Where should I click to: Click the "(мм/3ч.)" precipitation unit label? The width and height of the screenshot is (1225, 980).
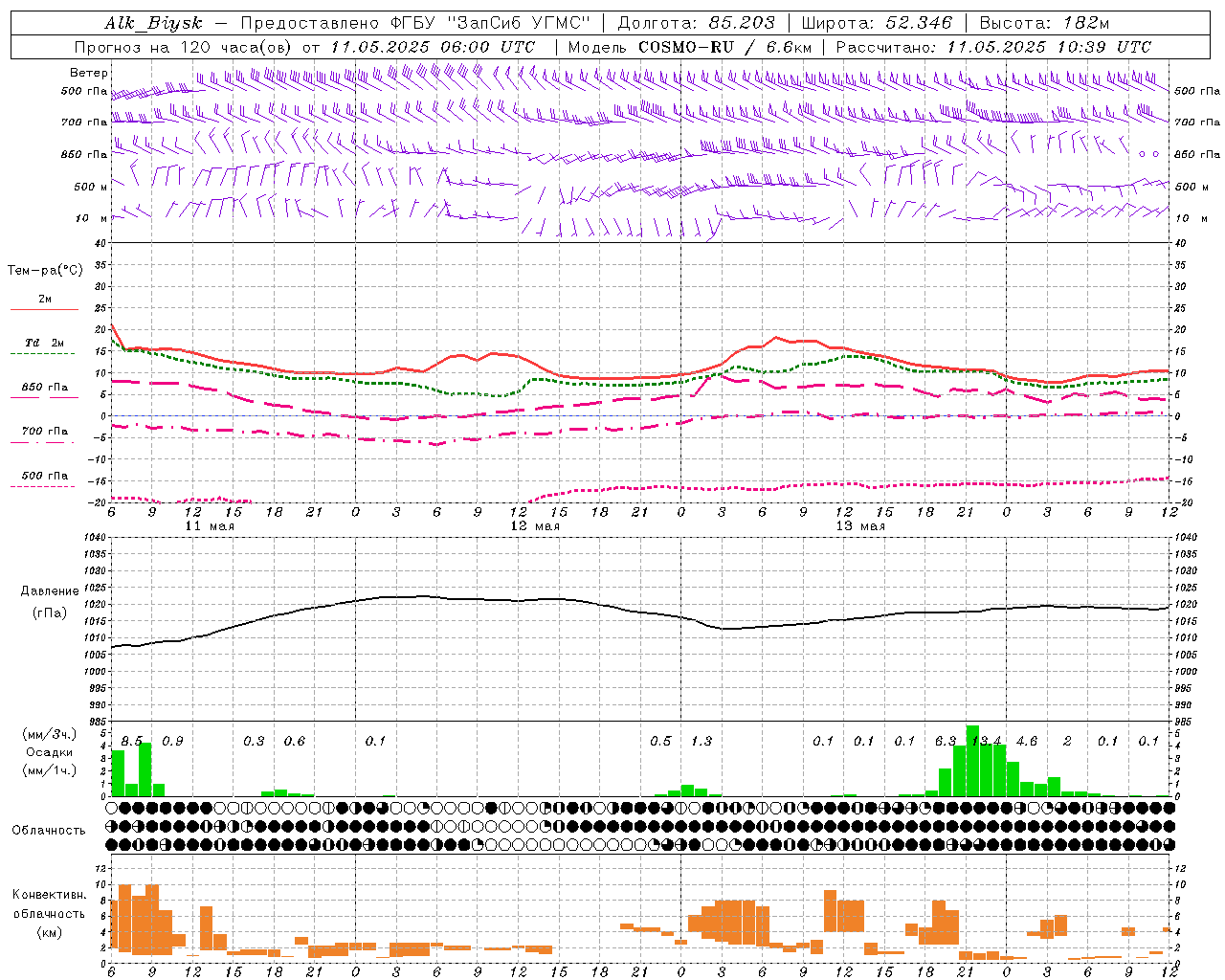tap(49, 734)
